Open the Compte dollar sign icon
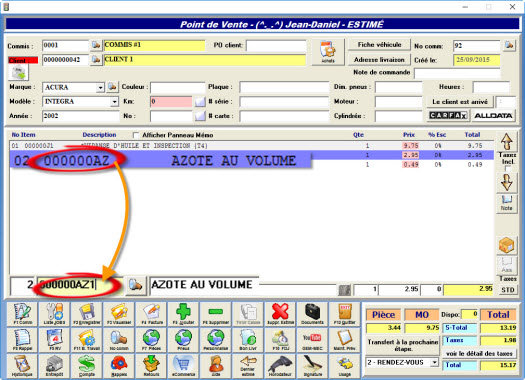Screen dimensions: 525x380 click(87, 366)
